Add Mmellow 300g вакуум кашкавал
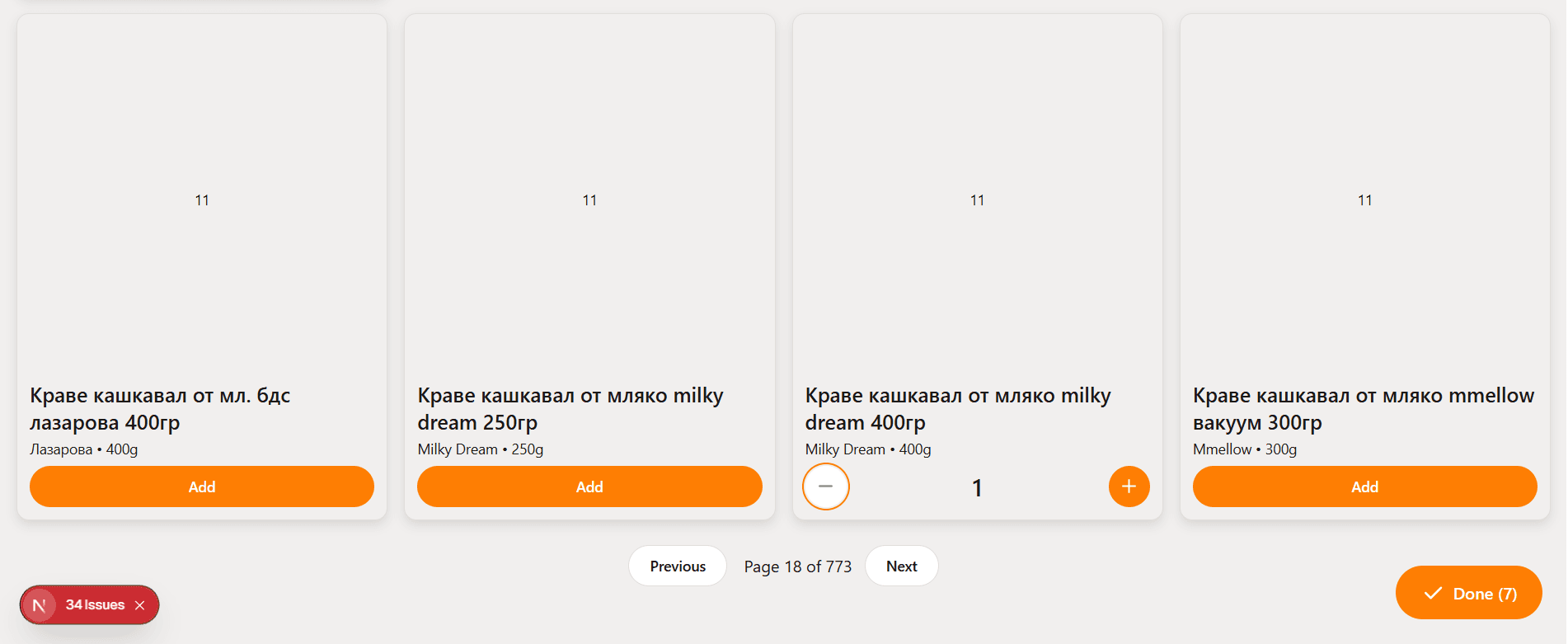This screenshot has height=644, width=1568. tap(1364, 487)
